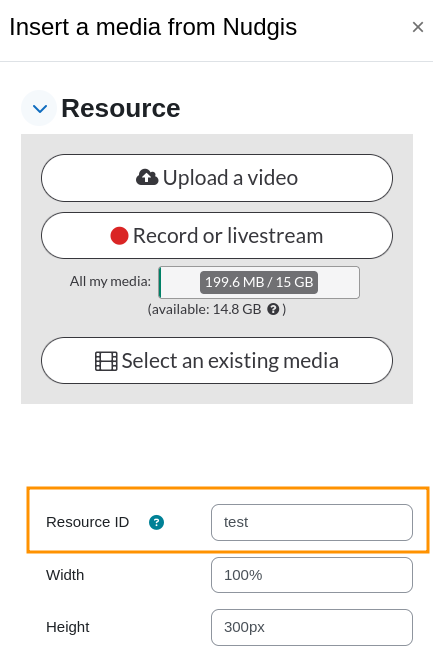
Task: Focus the Resource ID text field
Action: point(312,522)
